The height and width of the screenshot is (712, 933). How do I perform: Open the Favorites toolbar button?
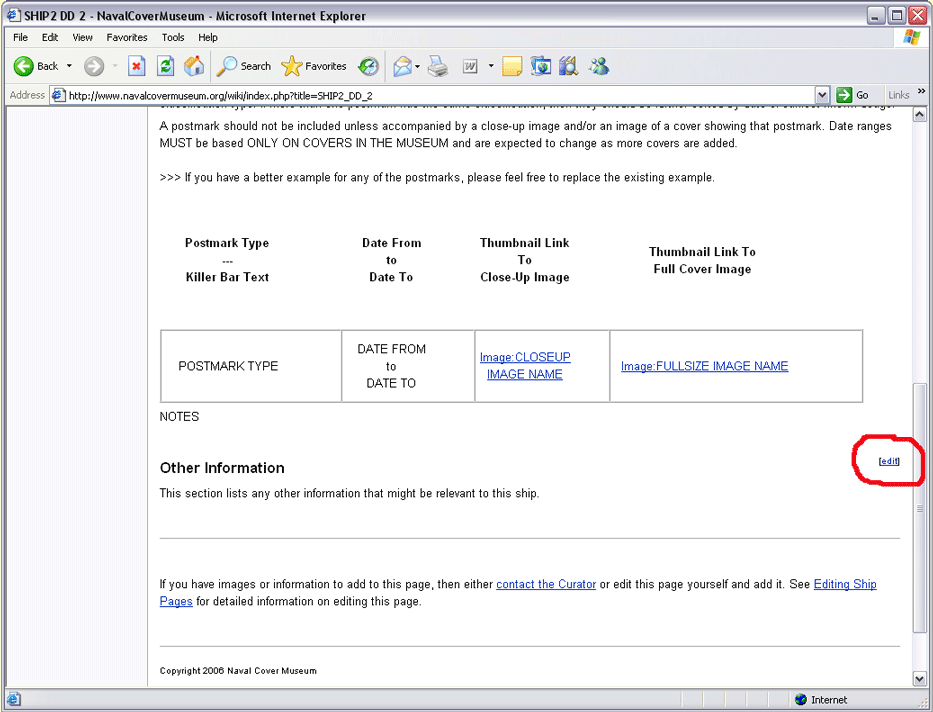(314, 66)
